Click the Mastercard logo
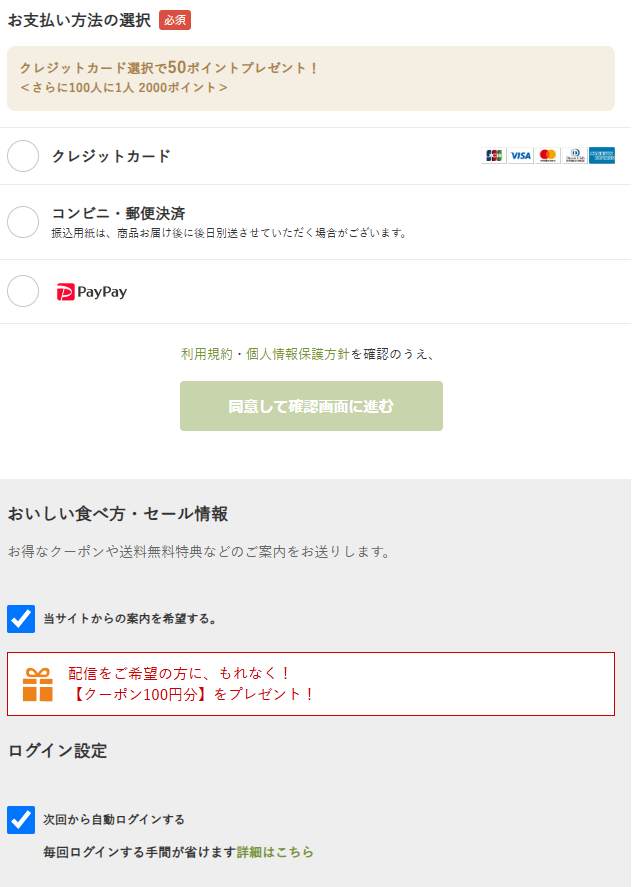Viewport: 640px width, 887px height. tap(547, 155)
